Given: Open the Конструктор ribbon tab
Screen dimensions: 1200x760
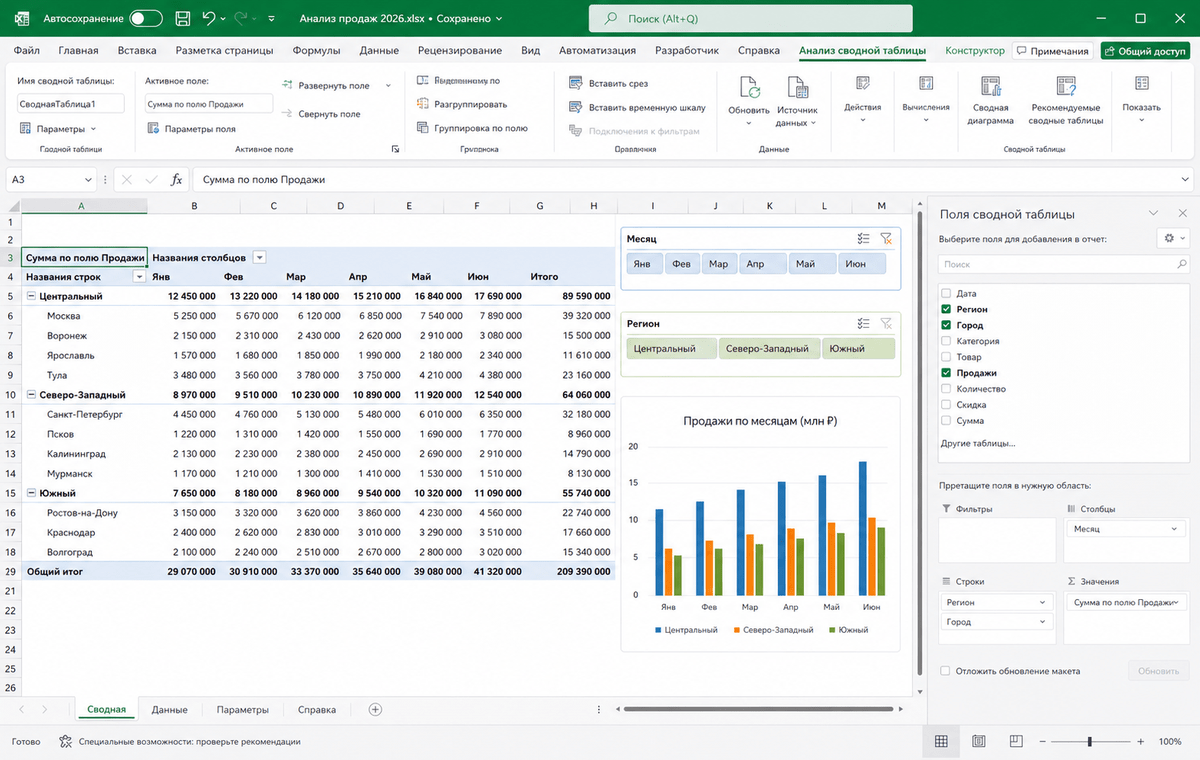Looking at the screenshot, I should pos(975,51).
